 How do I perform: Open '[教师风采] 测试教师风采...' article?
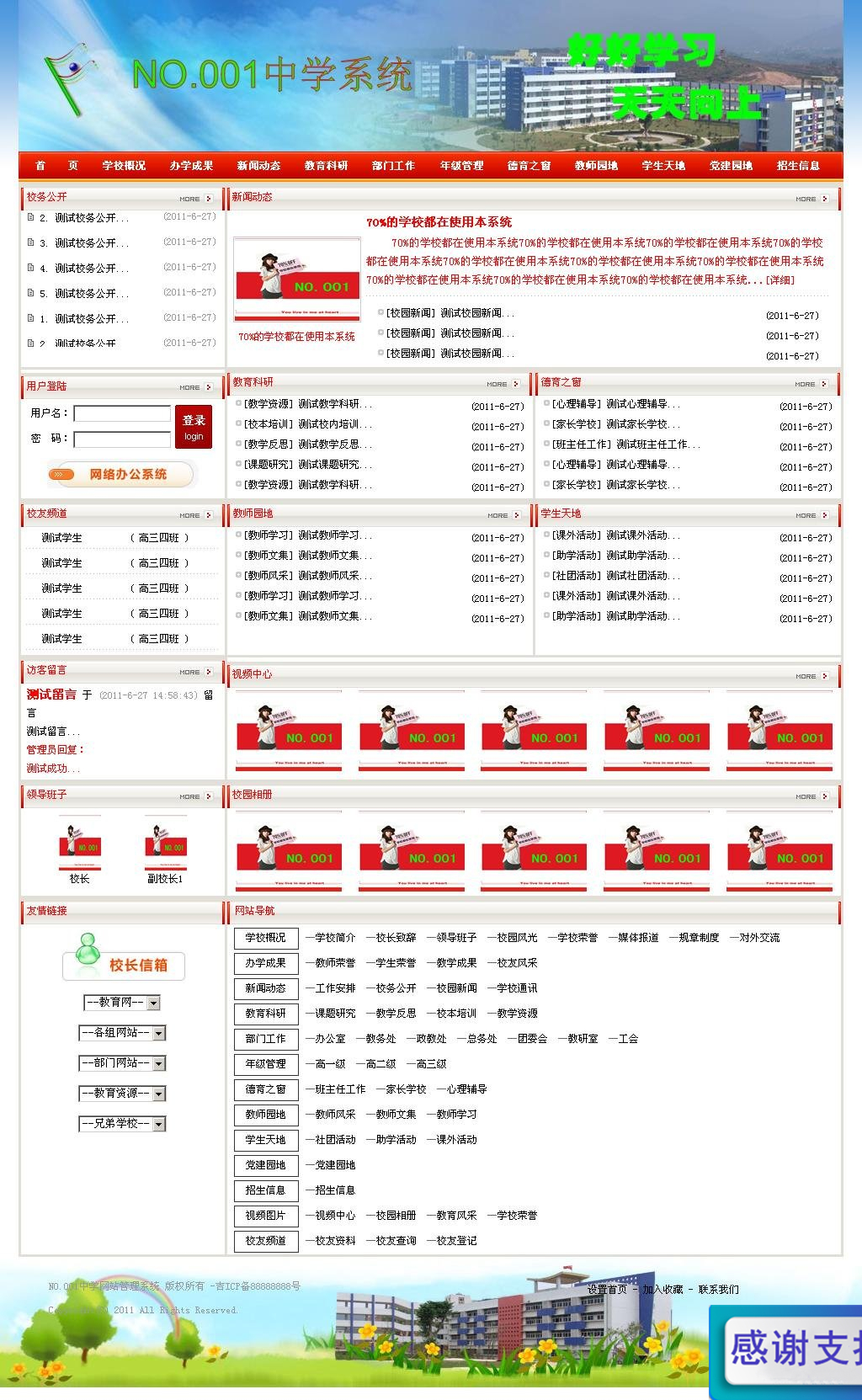point(307,576)
